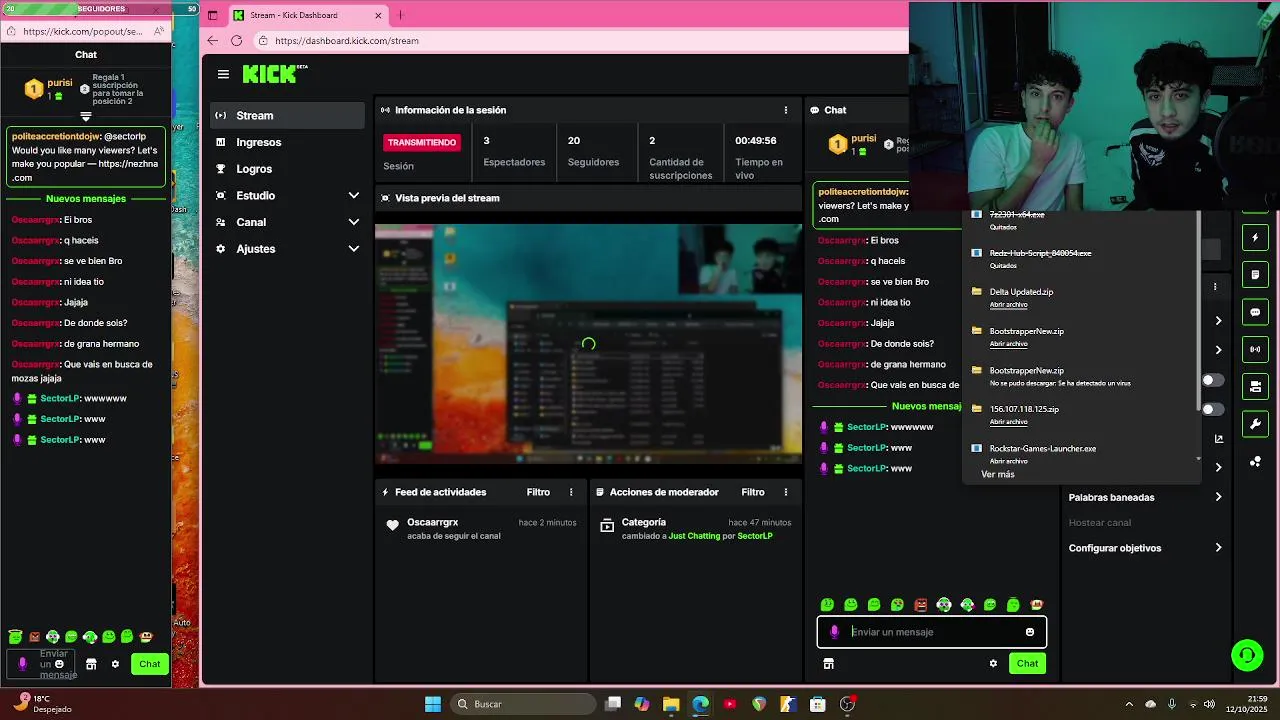Click the popout chat address bar
The image size is (1280, 720).
86,31
